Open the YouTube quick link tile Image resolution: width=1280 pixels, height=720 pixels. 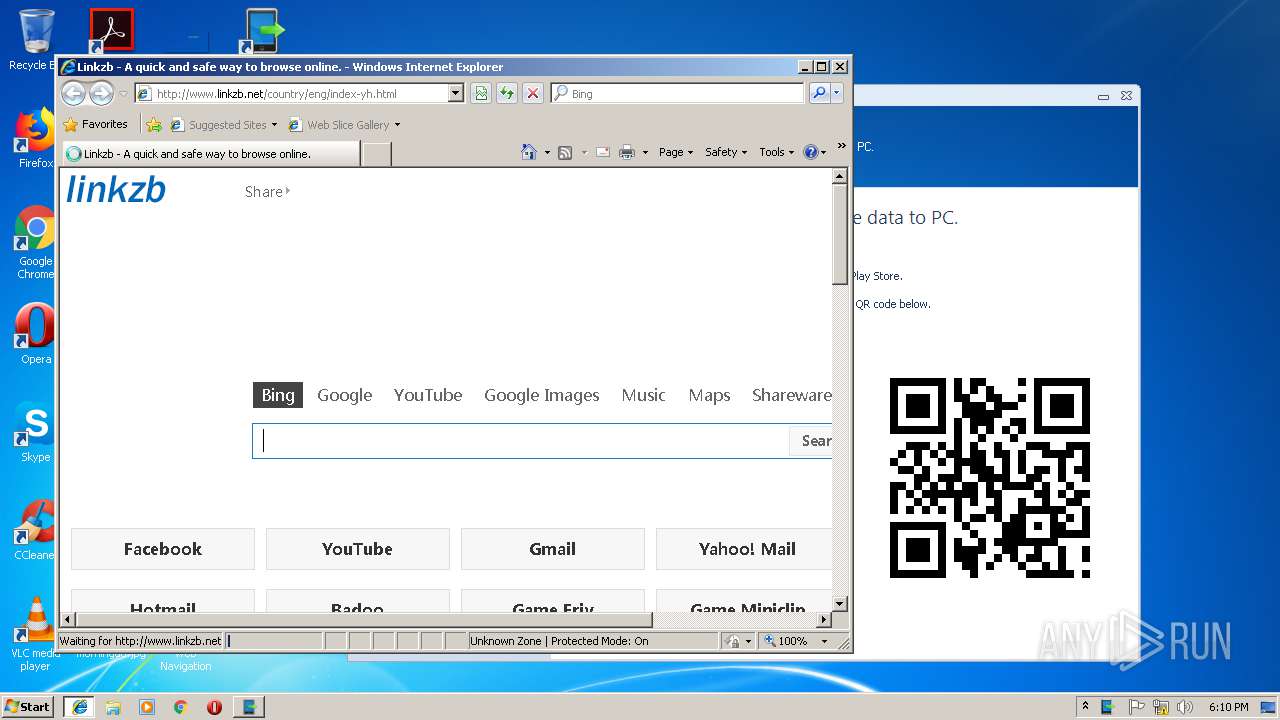pos(357,549)
